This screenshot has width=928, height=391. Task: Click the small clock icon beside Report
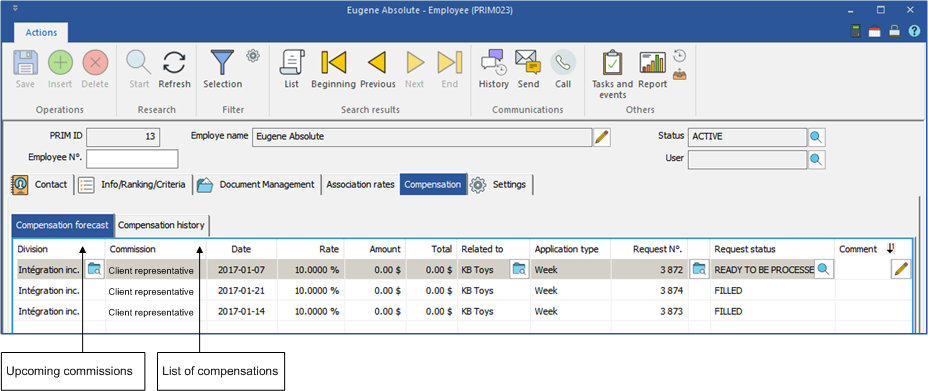coord(680,56)
